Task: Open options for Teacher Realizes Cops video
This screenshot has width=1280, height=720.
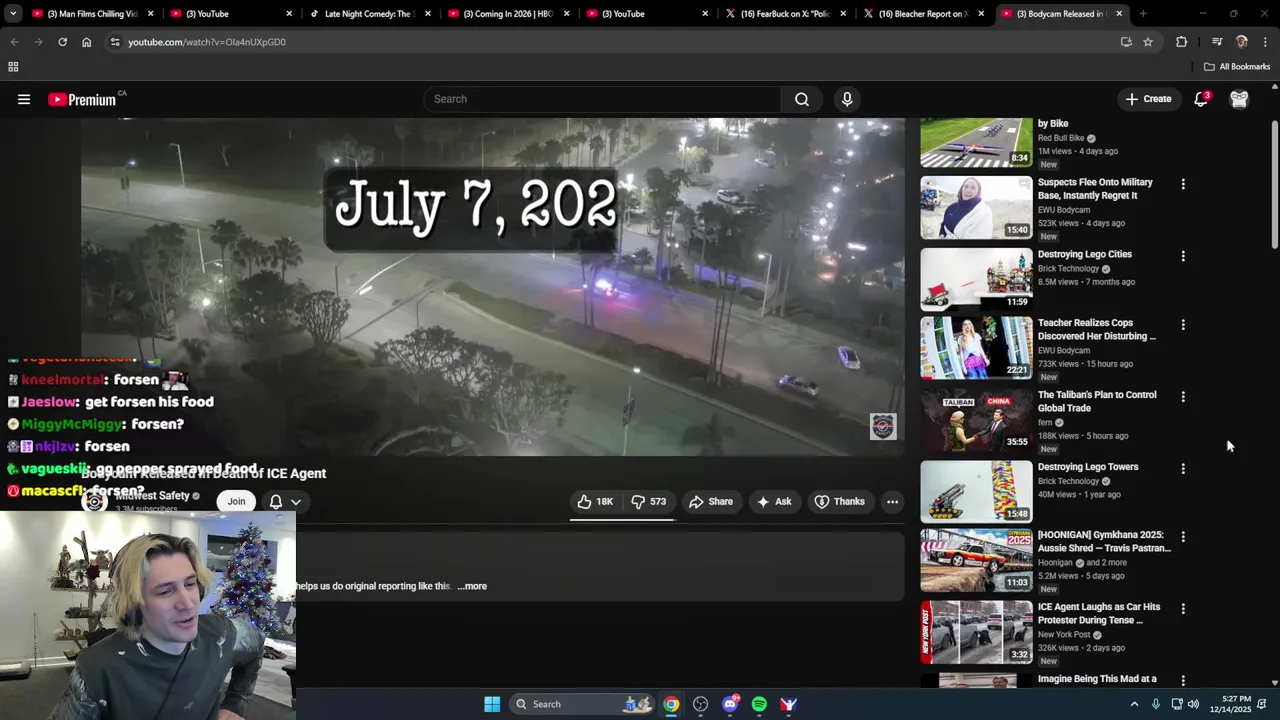Action: point(1183,325)
